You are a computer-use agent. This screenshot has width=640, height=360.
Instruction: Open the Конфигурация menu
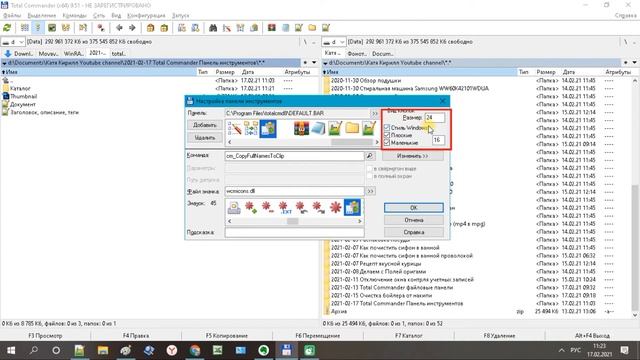146,16
